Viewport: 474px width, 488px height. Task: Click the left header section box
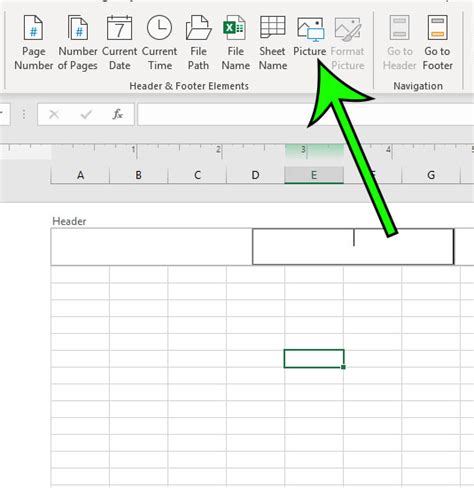click(152, 247)
